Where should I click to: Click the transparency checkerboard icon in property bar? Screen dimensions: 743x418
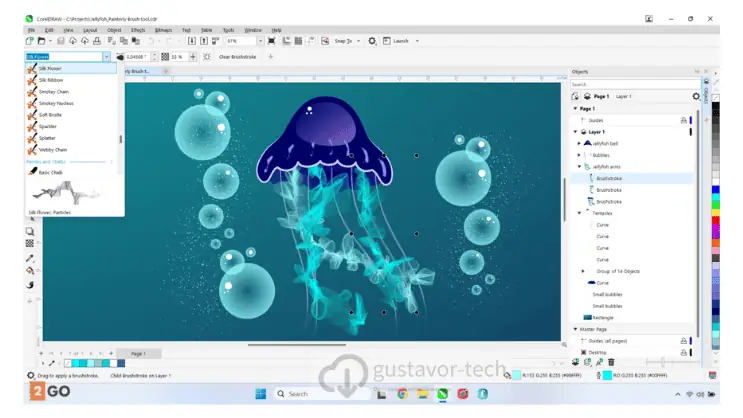tap(165, 57)
